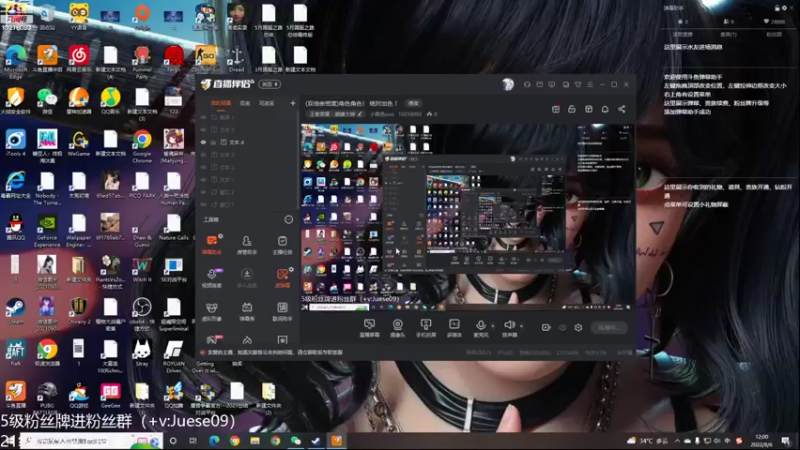Open WeChat from the taskbar
This screenshot has width=800, height=450.
pos(295,441)
